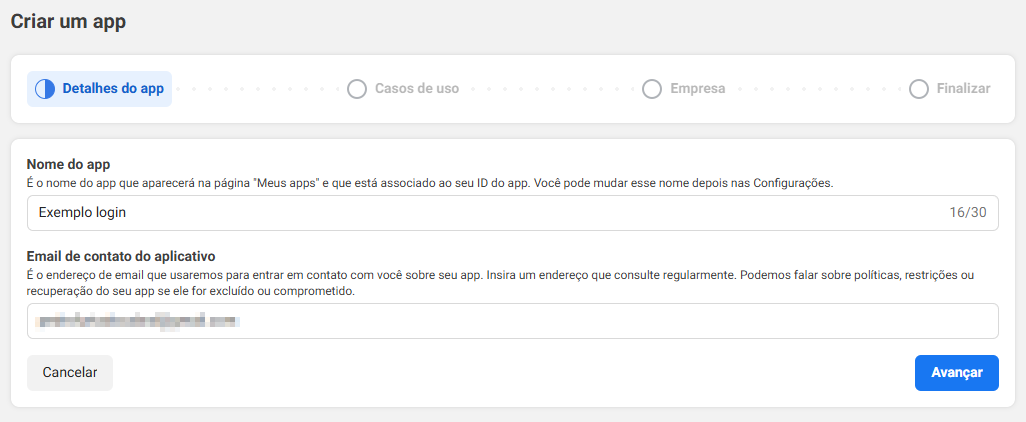Select the Detalhes do app step label
Viewport: 1026px width, 422px height.
pos(113,89)
